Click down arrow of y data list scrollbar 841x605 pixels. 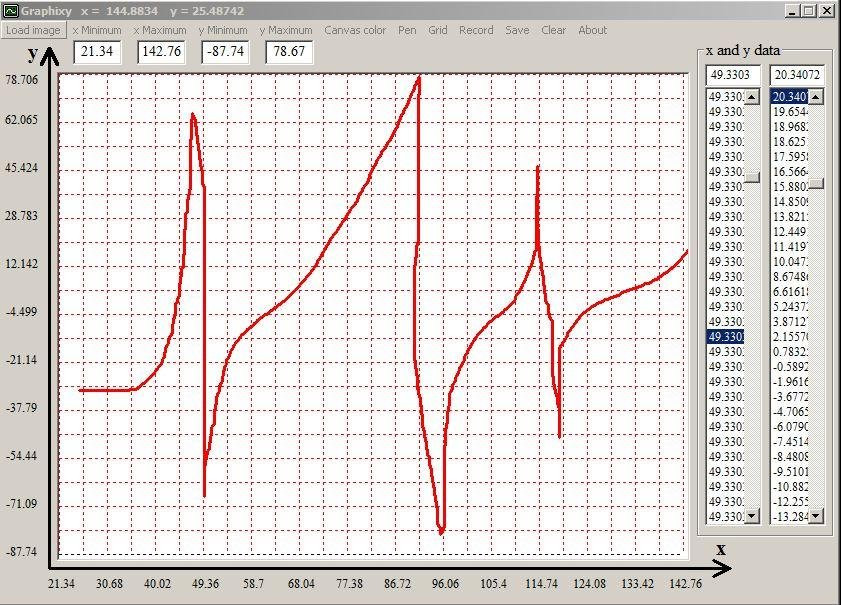click(x=816, y=516)
